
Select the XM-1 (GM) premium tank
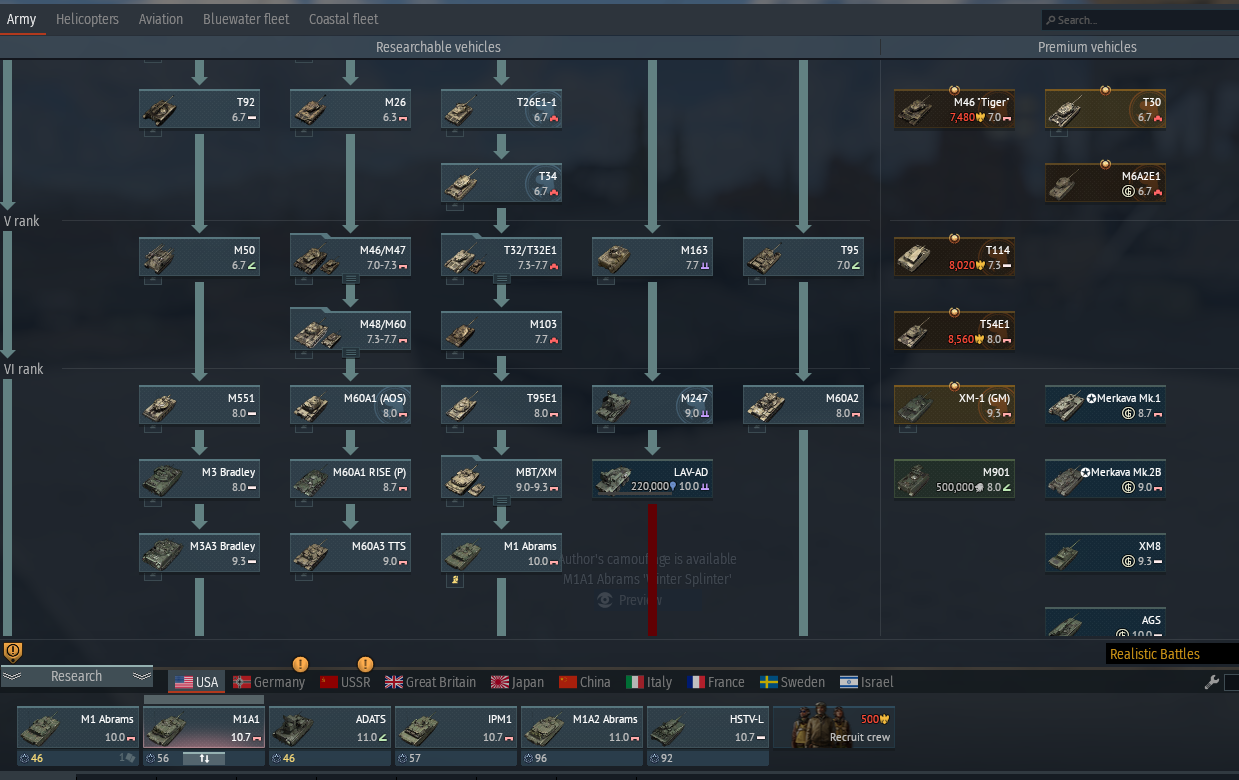pyautogui.click(x=954, y=405)
